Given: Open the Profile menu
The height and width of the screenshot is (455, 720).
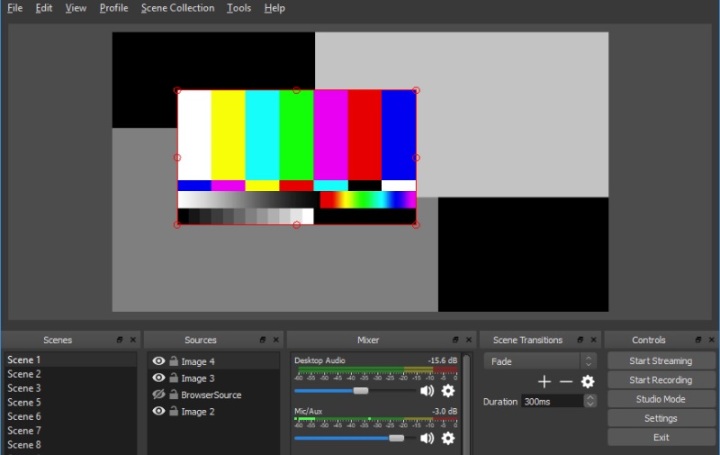Looking at the screenshot, I should (x=114, y=8).
